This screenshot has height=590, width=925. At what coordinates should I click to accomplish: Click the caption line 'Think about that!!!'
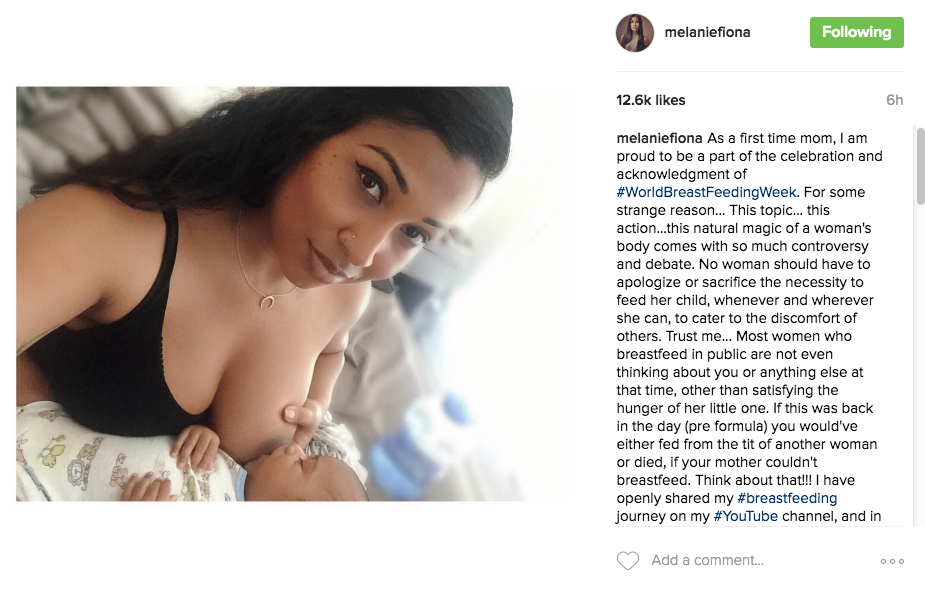coord(754,480)
